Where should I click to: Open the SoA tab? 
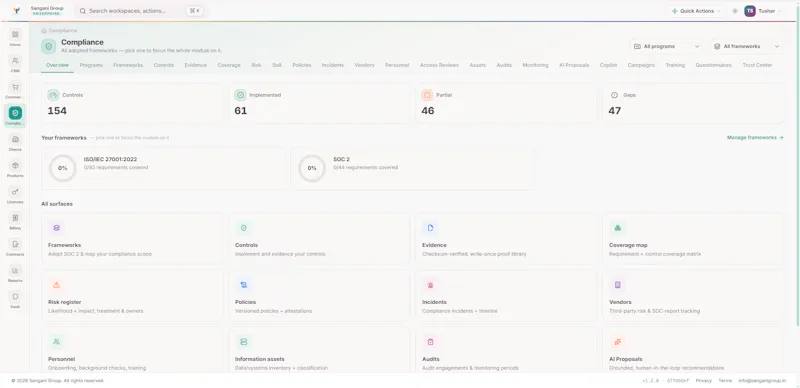tap(277, 65)
